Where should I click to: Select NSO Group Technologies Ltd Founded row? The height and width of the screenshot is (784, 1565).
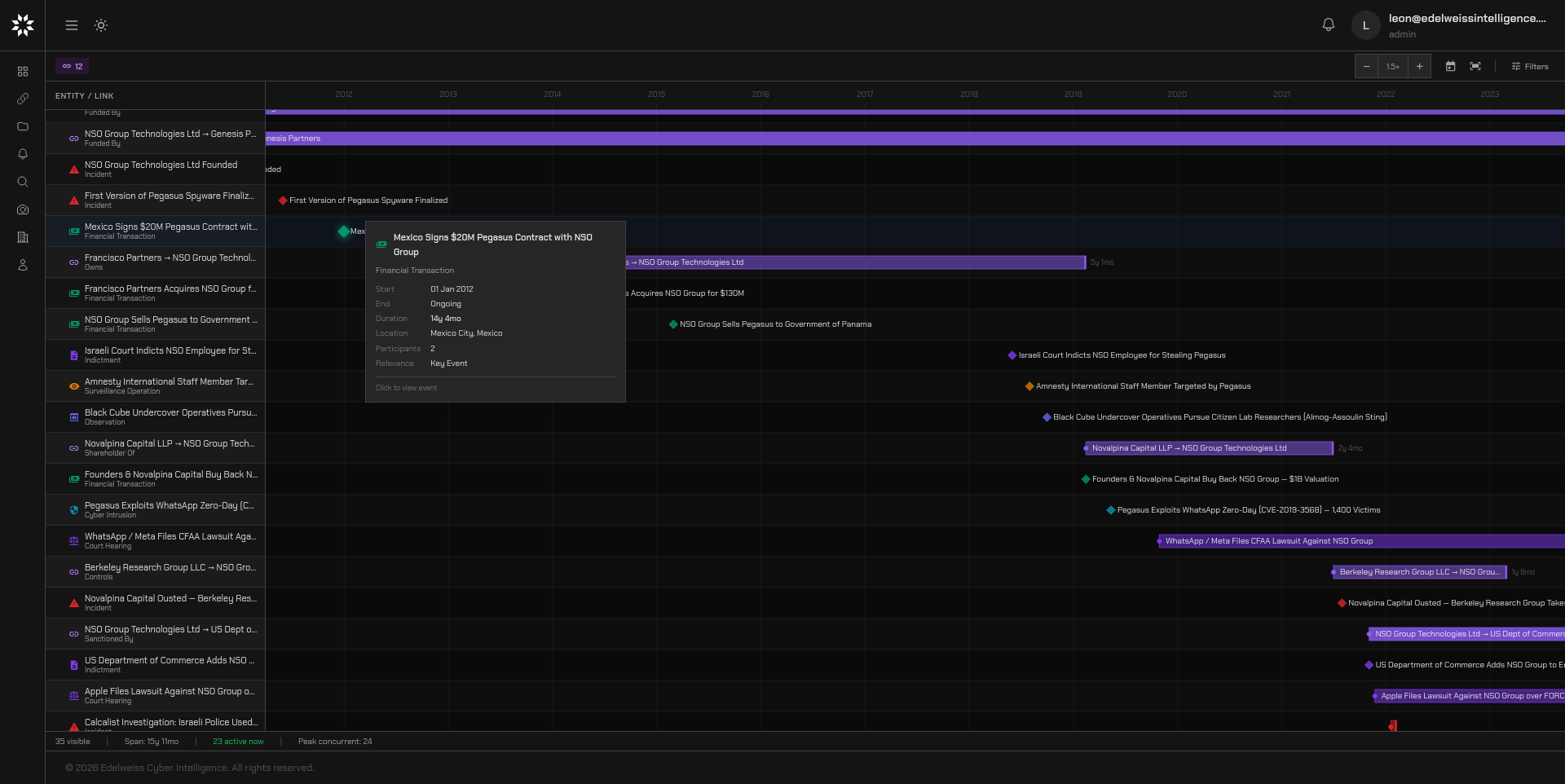pyautogui.click(x=155, y=170)
